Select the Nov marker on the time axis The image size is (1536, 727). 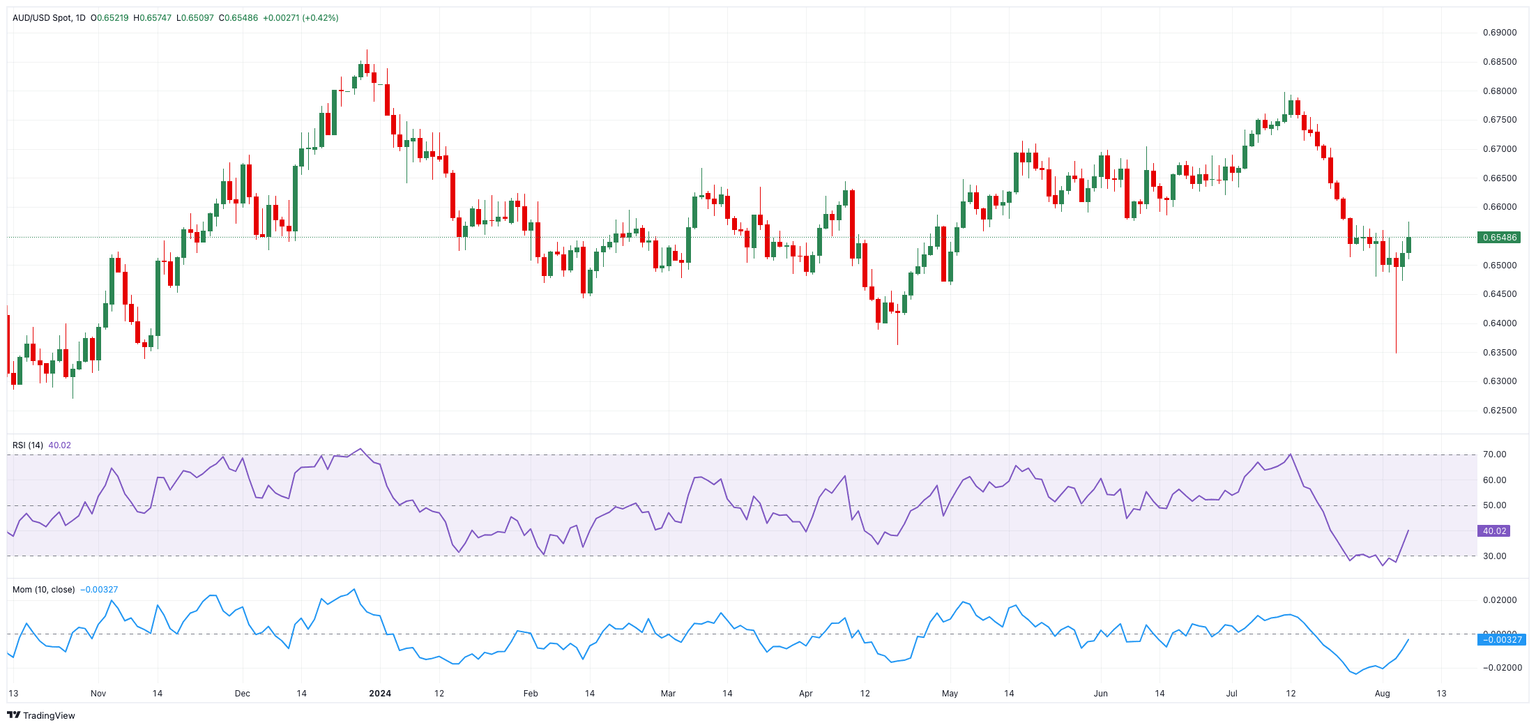(x=98, y=692)
